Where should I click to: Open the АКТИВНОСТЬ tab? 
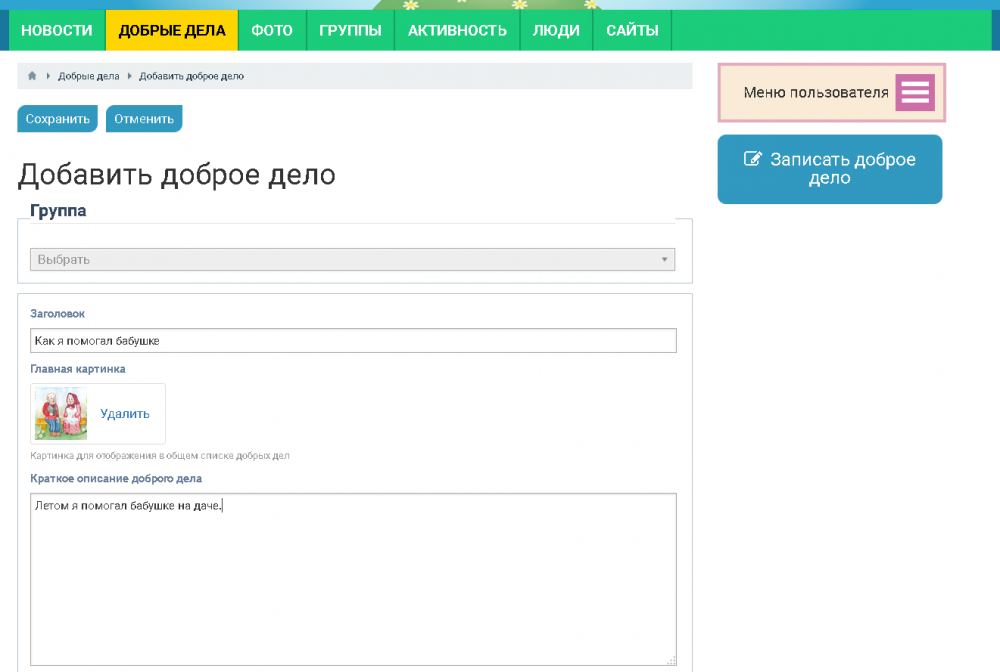point(457,31)
